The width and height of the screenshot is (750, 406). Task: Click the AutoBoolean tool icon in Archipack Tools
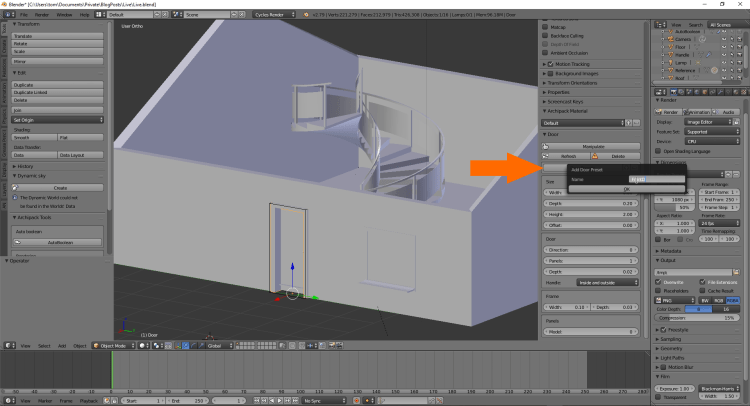17,242
